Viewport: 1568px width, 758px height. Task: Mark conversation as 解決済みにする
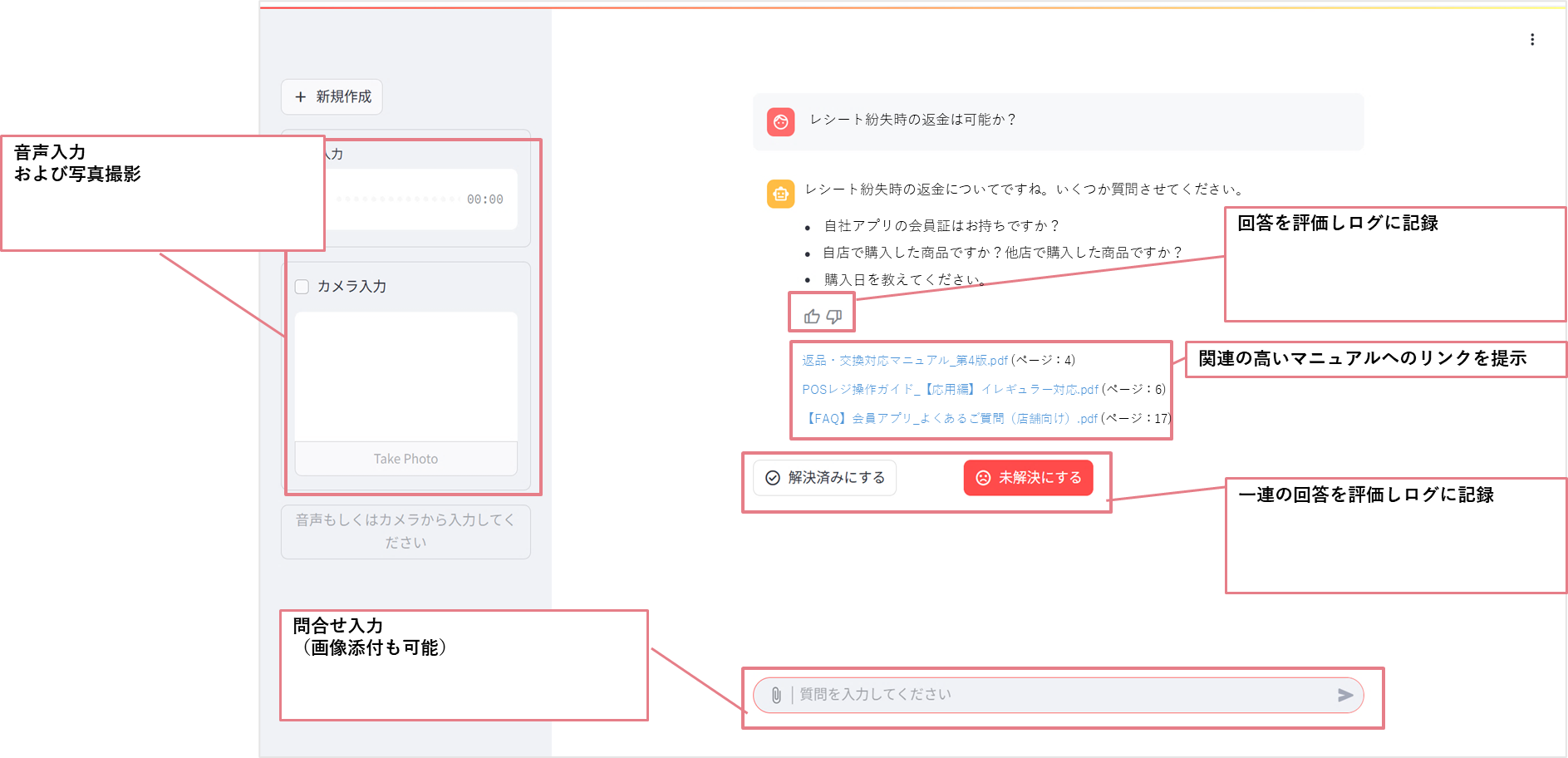point(824,478)
